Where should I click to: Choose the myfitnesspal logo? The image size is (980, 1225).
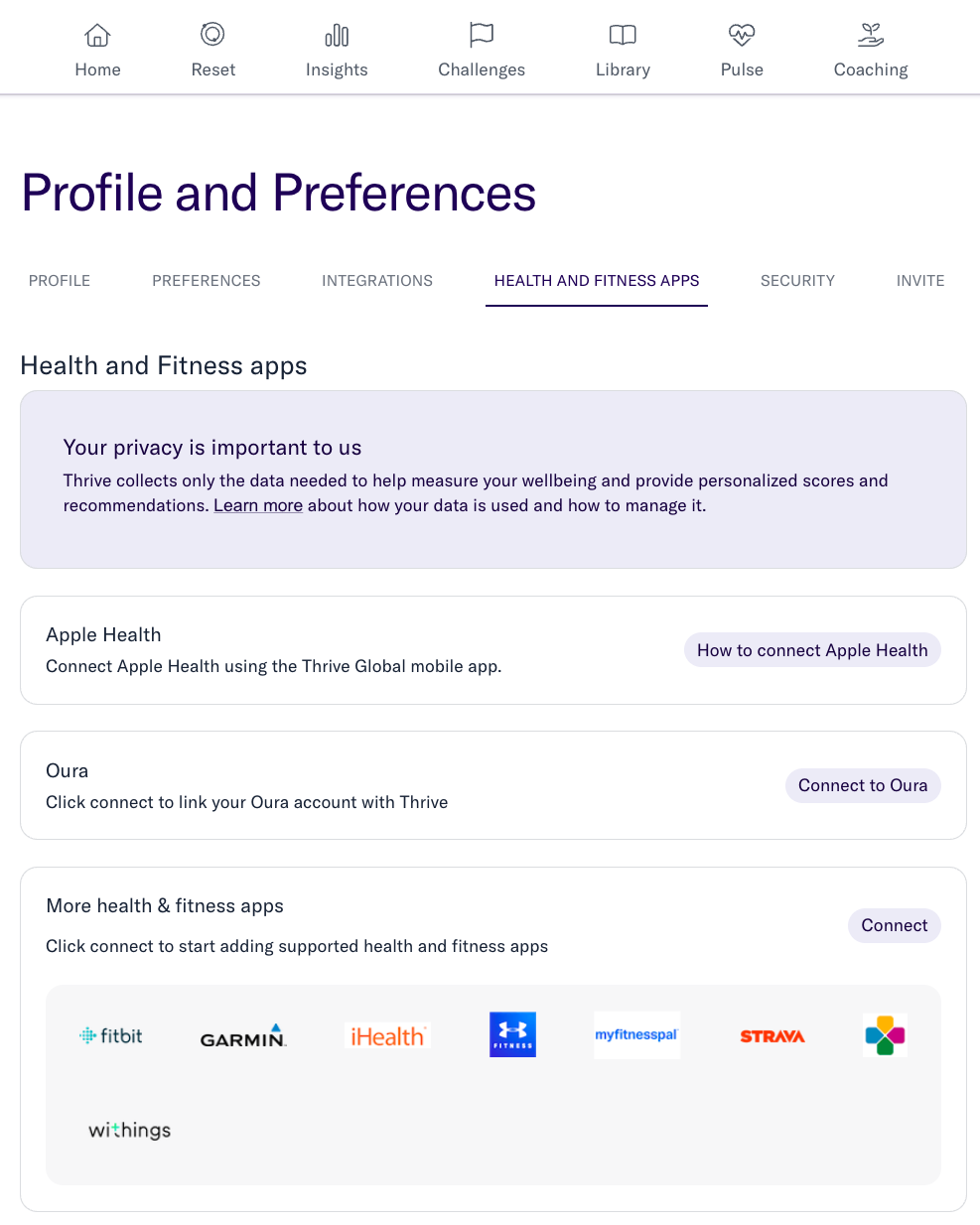click(x=636, y=1034)
